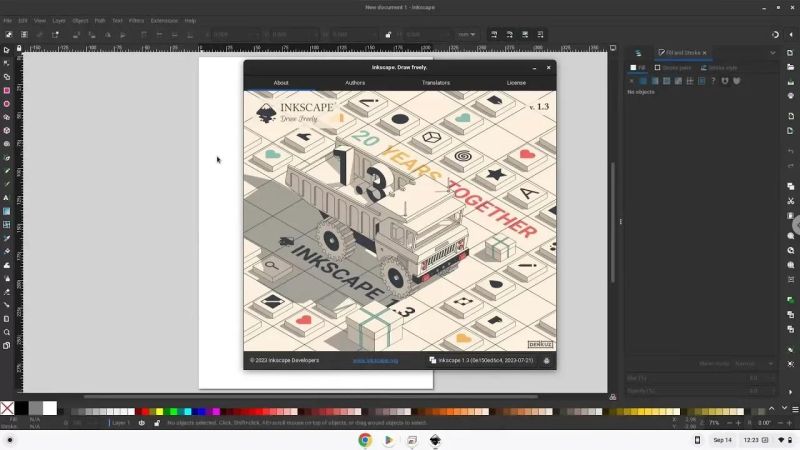
Task: Toggle move gradients with objects
Action: pos(525,35)
